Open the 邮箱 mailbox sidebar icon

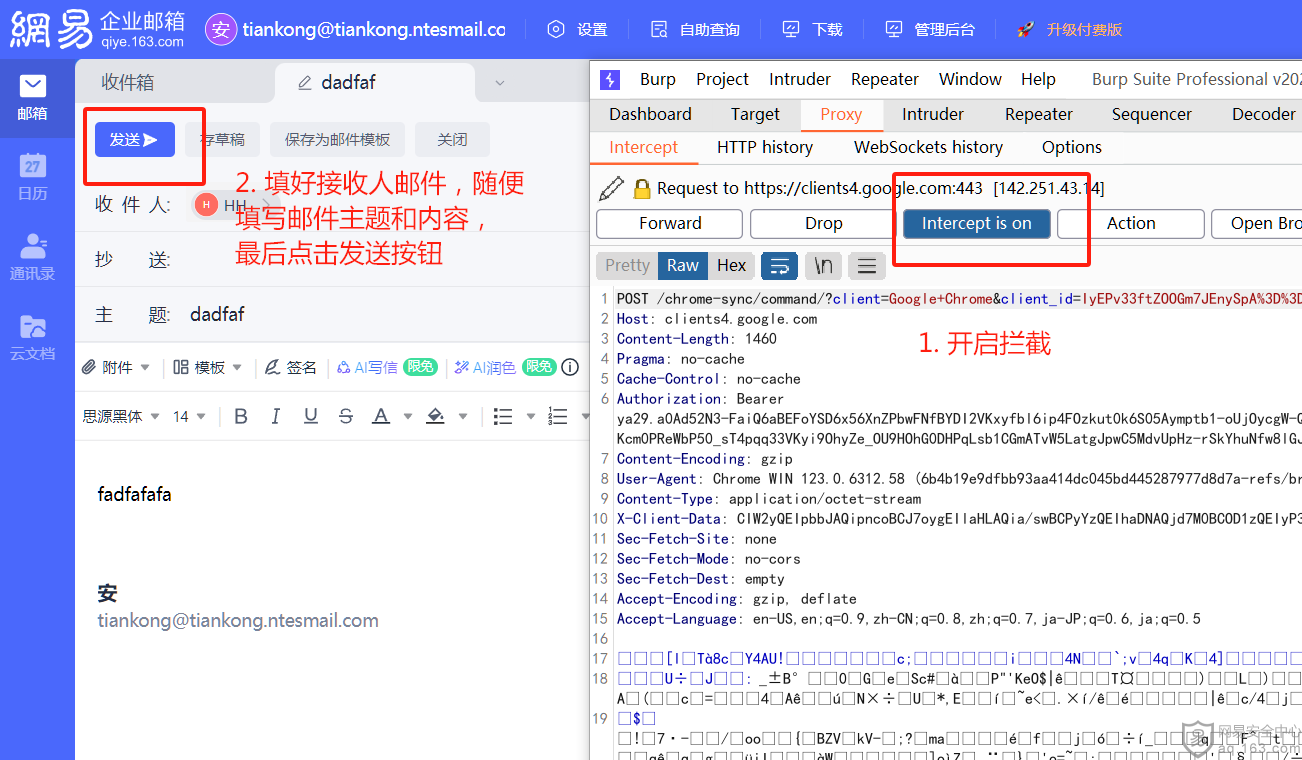point(32,98)
